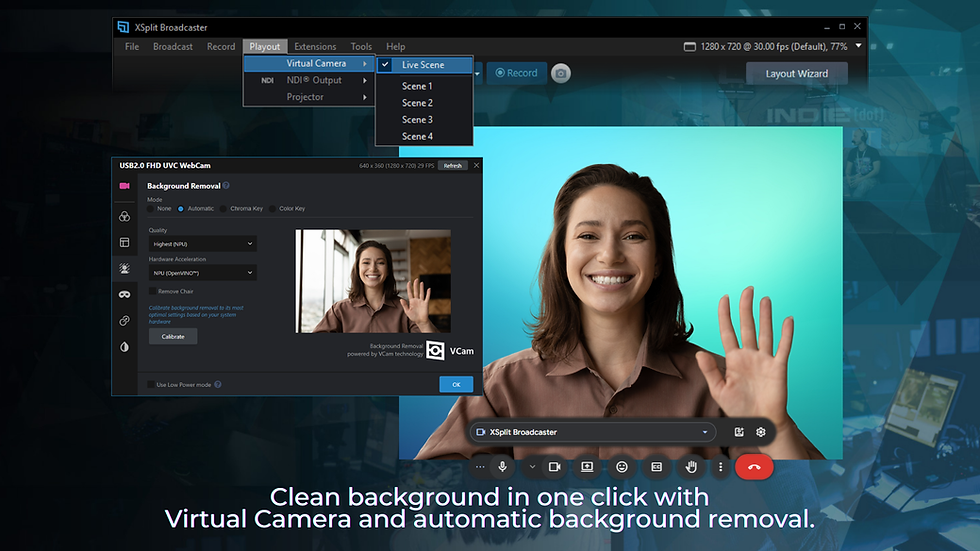This screenshot has width=980, height=551.
Task: Refresh the webcam source
Action: tap(452, 166)
